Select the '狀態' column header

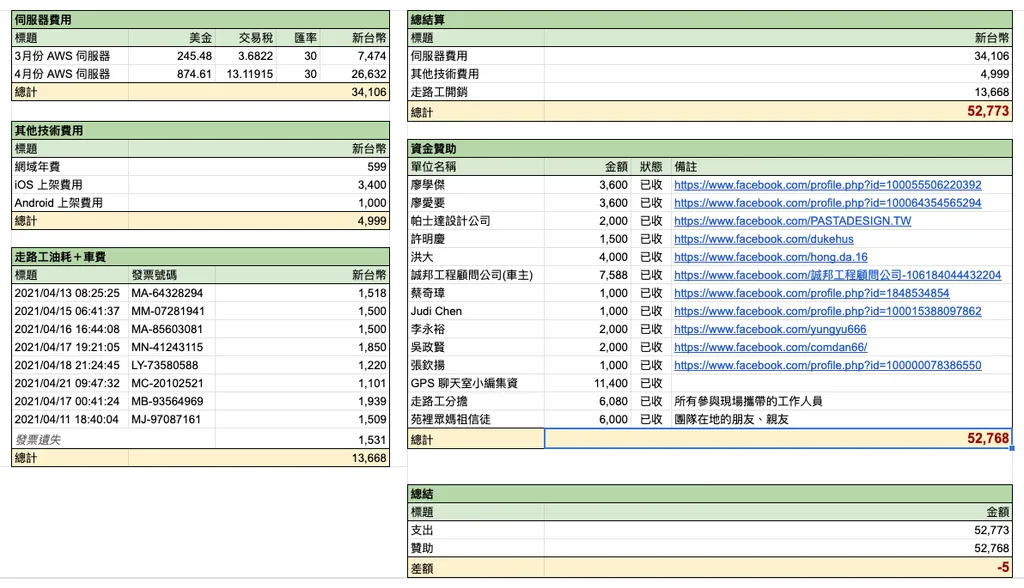pos(650,167)
